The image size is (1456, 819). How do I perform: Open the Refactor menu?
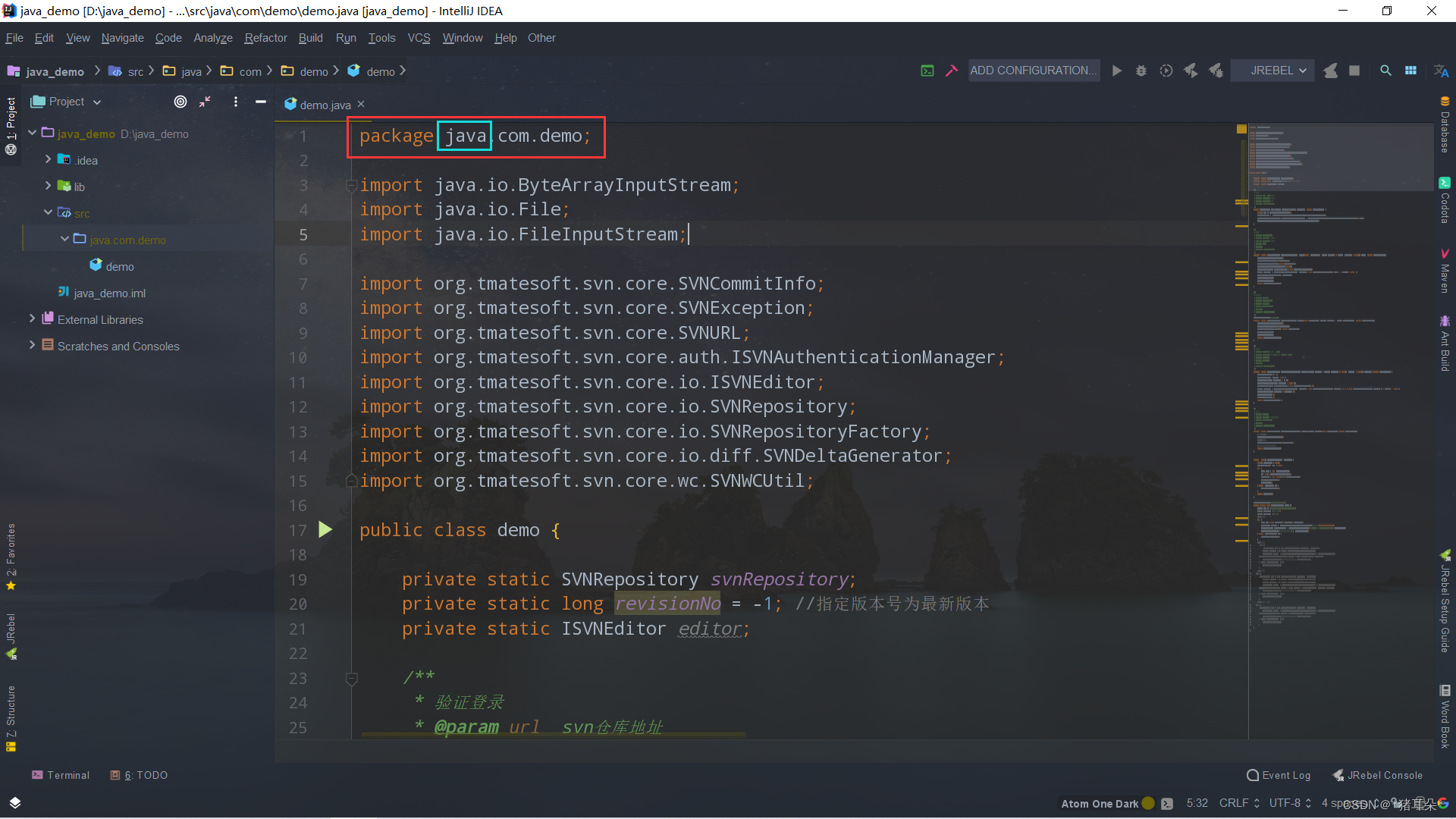265,38
